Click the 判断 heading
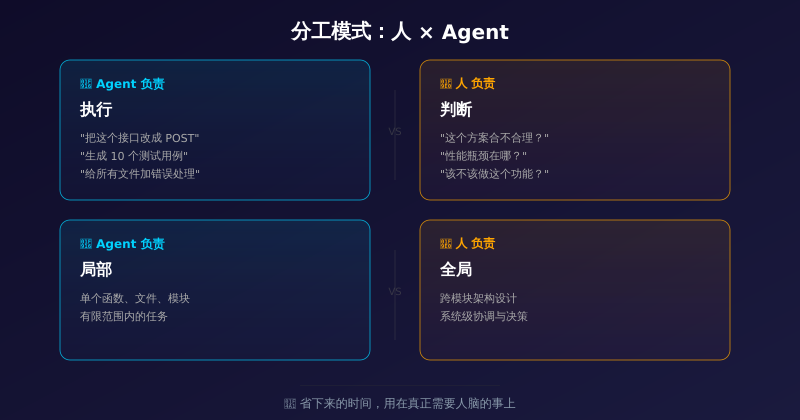 pos(456,110)
